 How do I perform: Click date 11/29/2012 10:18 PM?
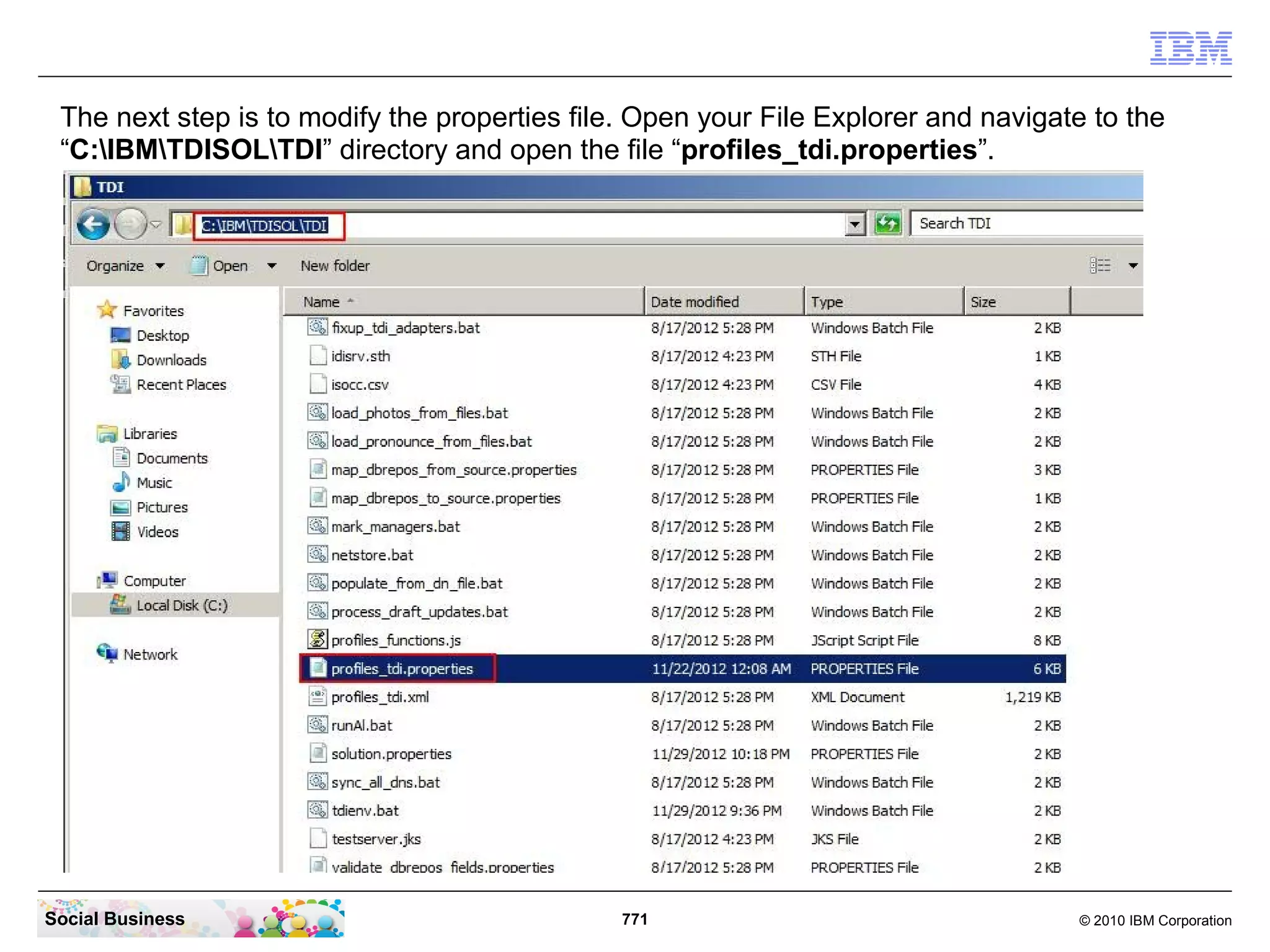[x=721, y=754]
